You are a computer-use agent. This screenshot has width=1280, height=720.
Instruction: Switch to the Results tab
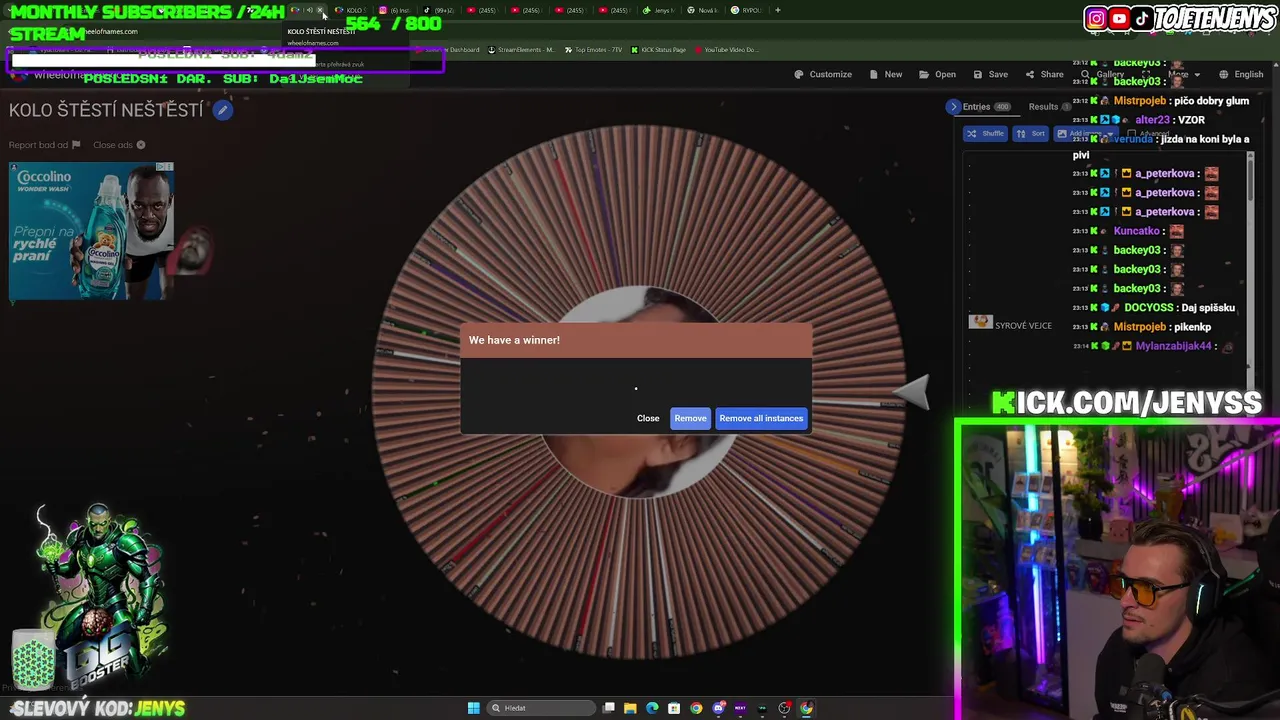1049,106
